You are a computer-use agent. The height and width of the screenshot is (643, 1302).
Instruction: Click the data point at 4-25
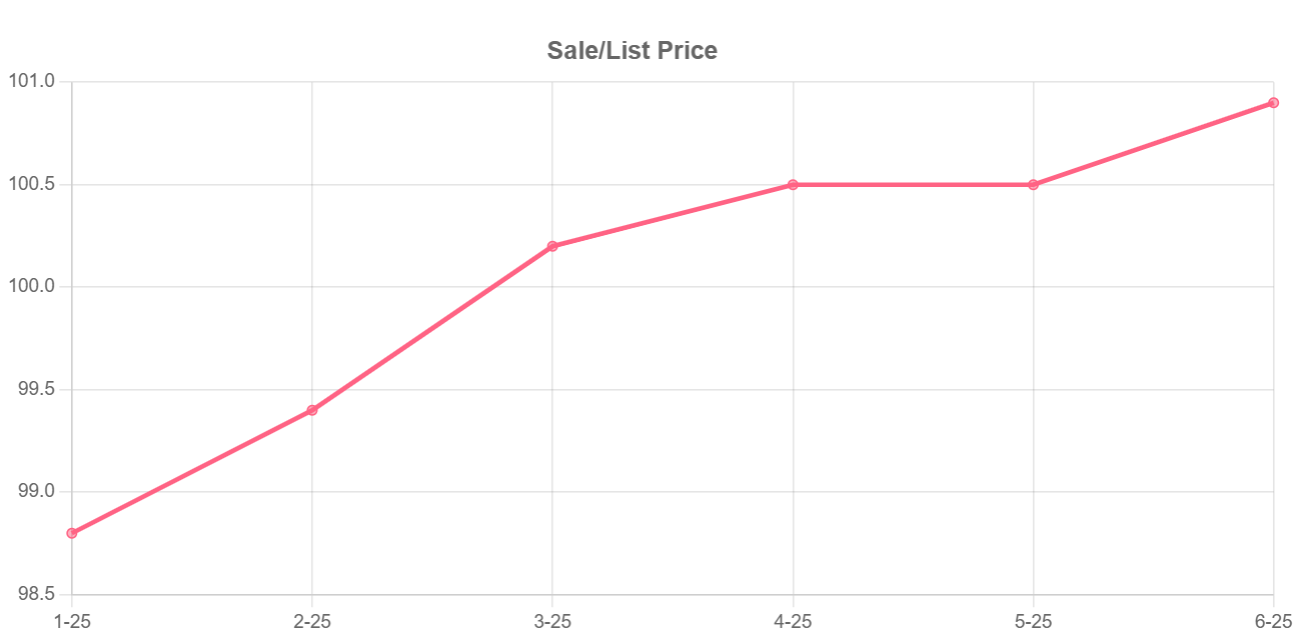coord(793,185)
